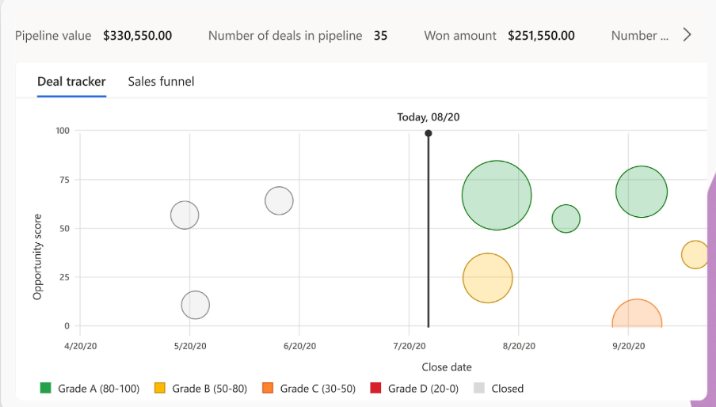
Task: Toggle the Closed gray legend swatch
Action: tap(480, 388)
